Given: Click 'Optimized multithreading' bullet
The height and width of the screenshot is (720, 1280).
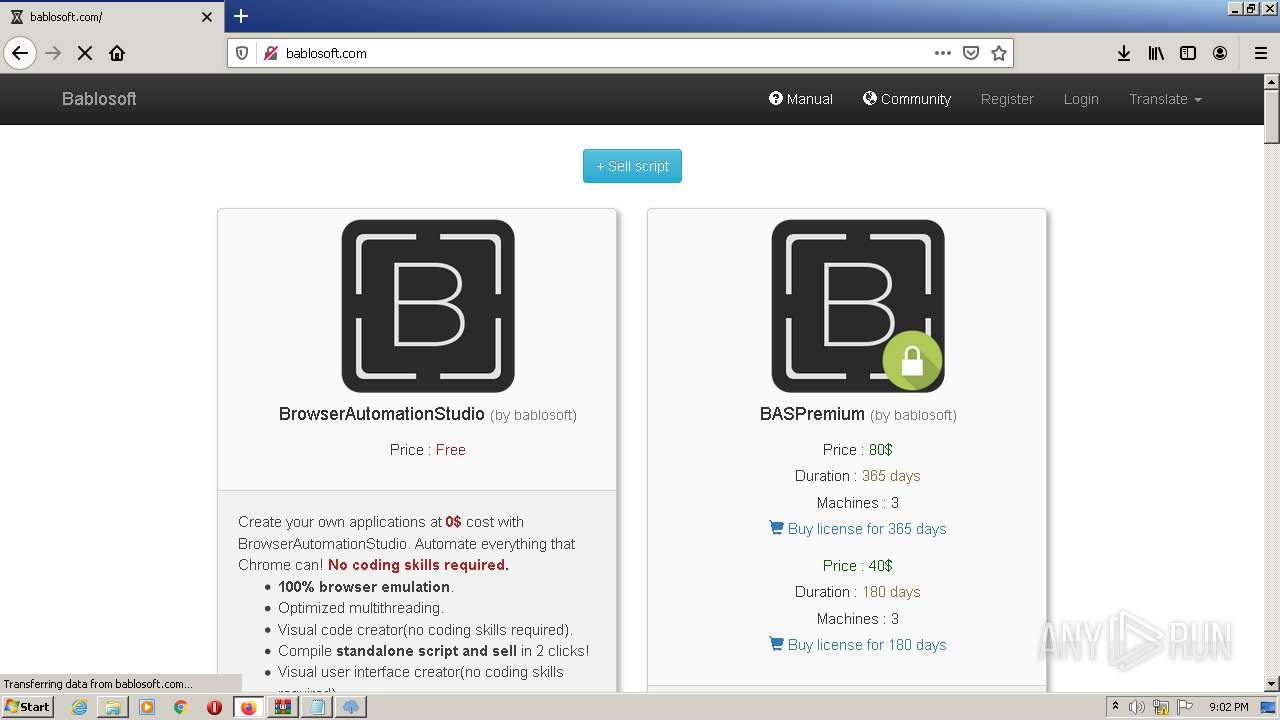Looking at the screenshot, I should tap(360, 608).
